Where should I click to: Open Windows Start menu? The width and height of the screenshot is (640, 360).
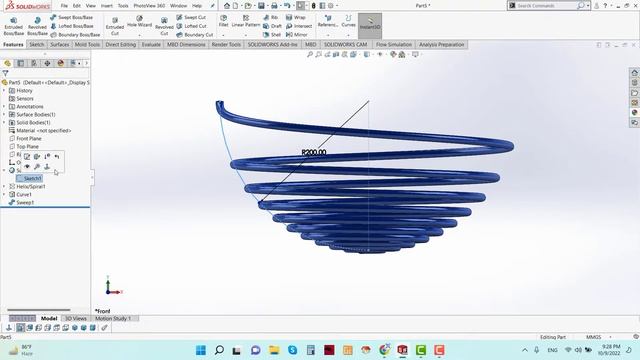point(201,350)
